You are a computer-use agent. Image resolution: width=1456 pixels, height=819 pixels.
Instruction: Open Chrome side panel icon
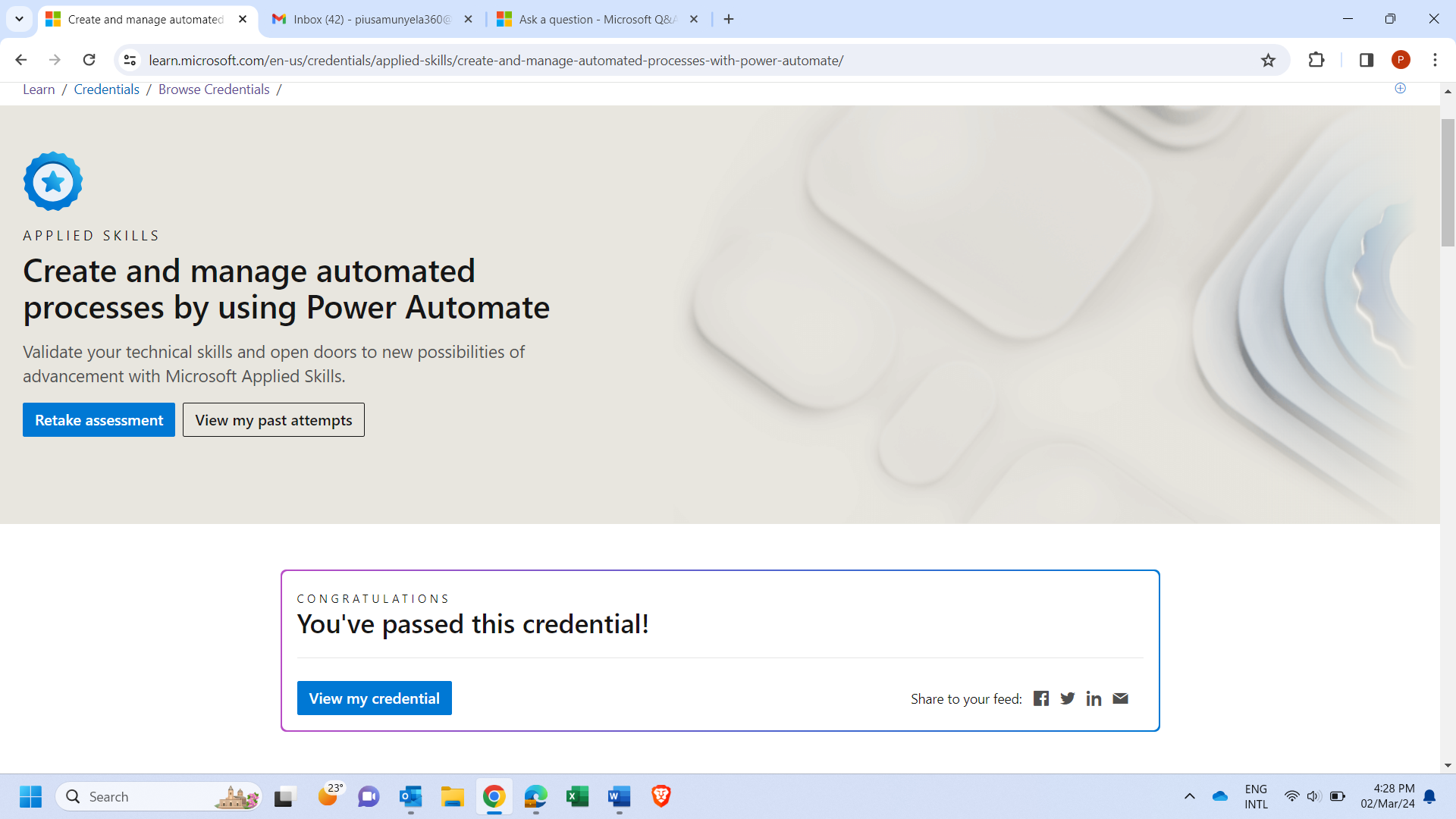[x=1367, y=60]
